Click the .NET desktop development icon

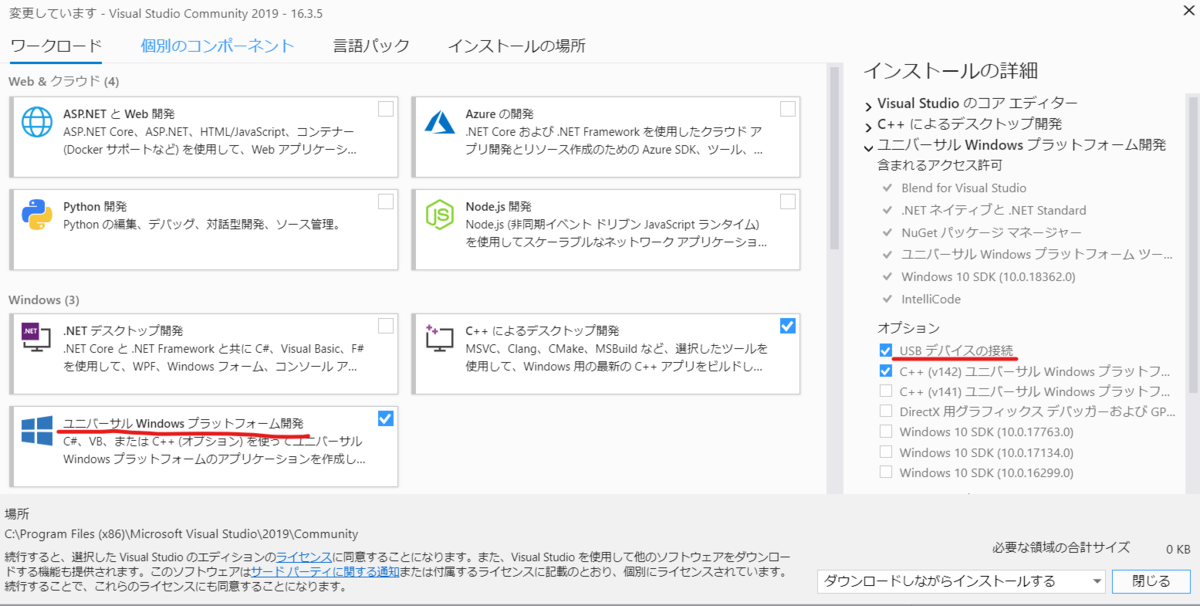point(37,339)
